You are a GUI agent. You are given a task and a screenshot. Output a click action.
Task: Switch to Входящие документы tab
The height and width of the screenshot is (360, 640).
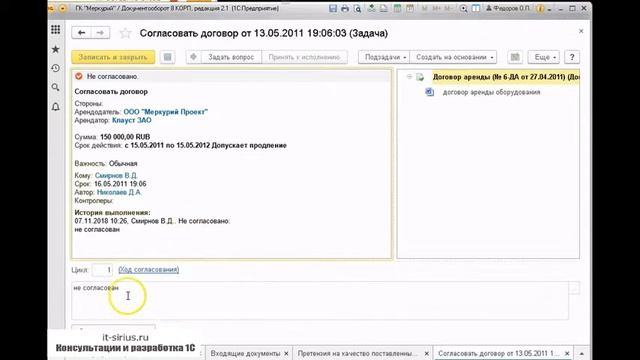pos(245,353)
